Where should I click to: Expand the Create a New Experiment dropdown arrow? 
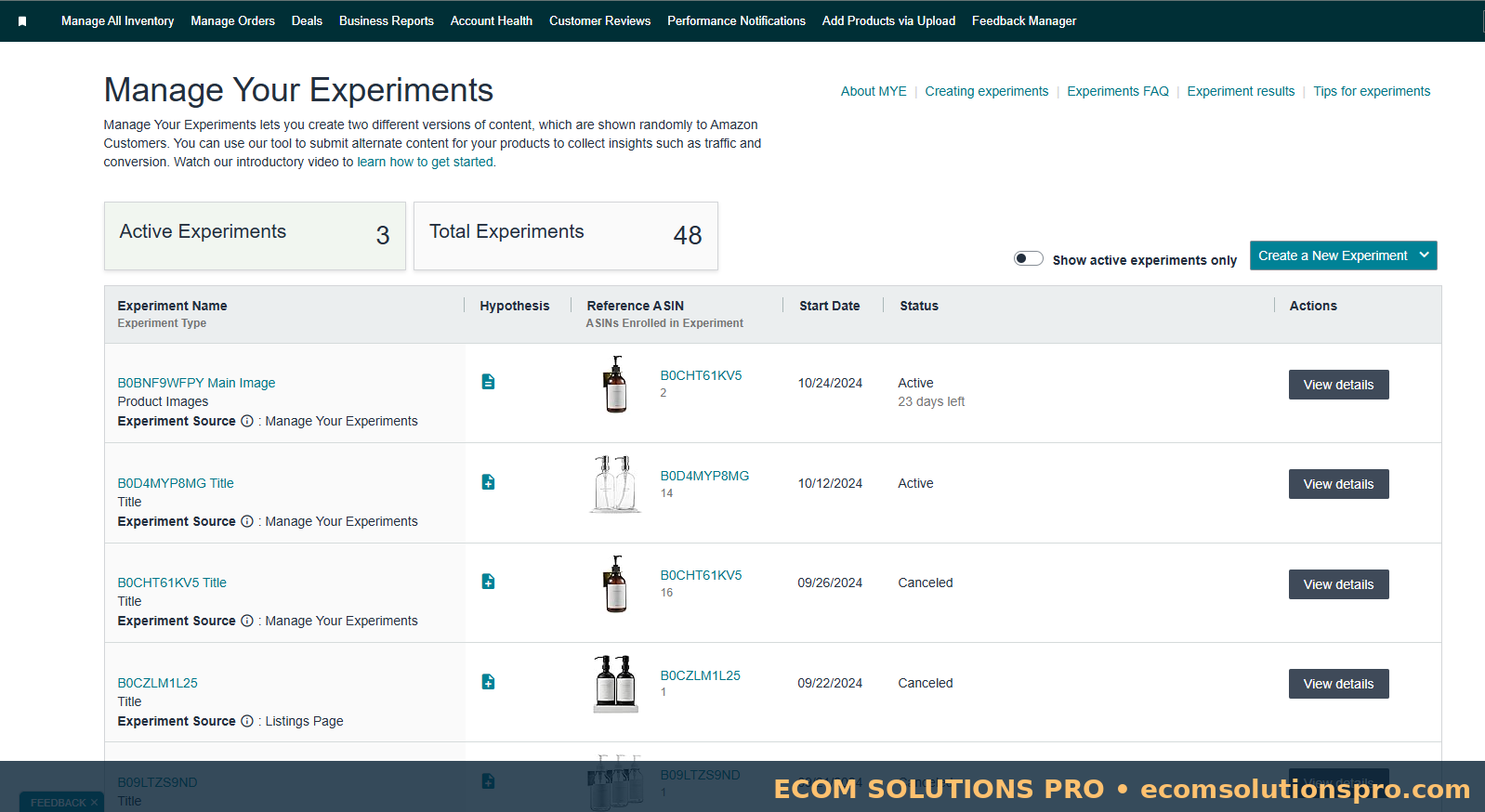[x=1425, y=255]
